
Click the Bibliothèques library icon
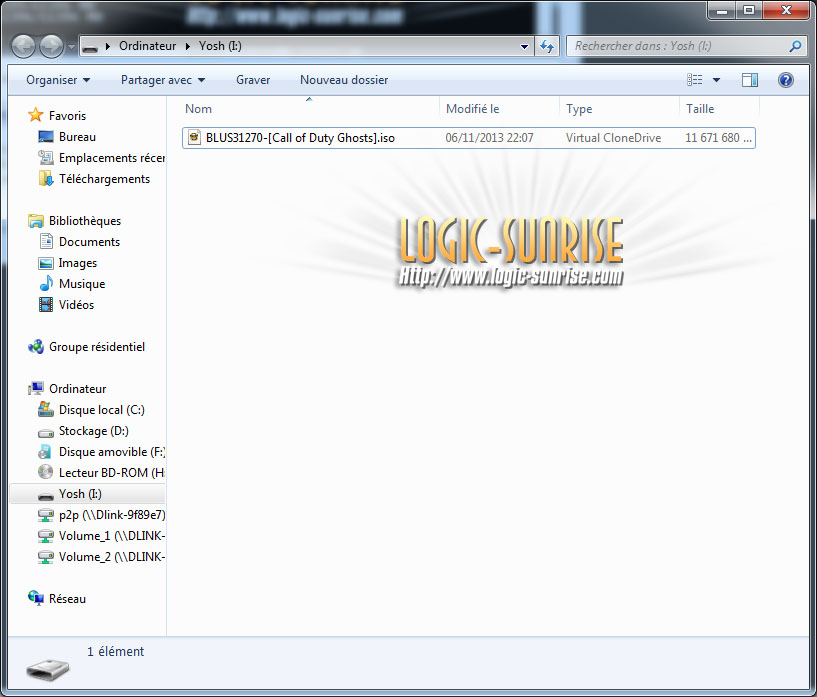pos(35,221)
